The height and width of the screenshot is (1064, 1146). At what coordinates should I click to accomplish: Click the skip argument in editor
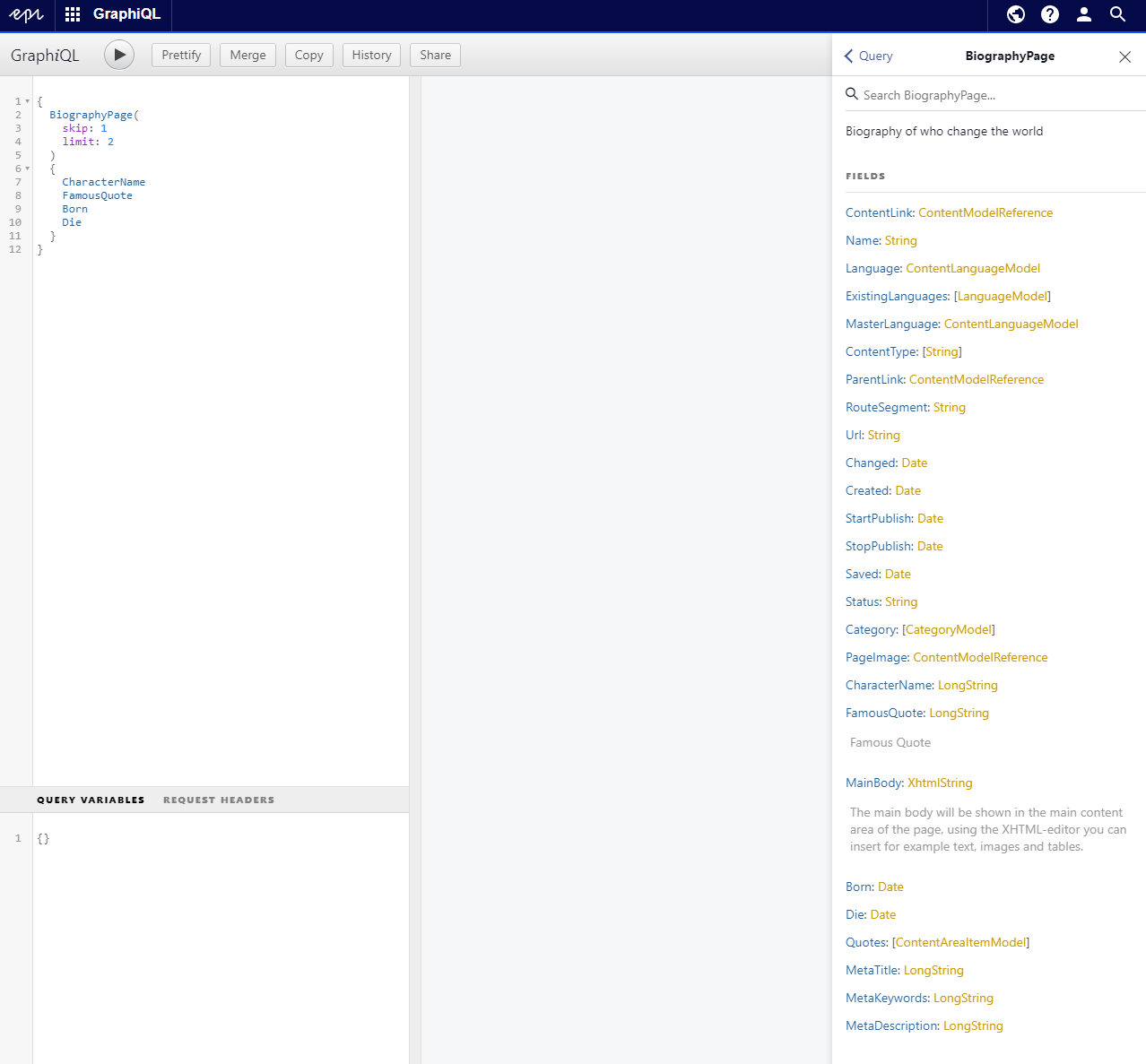coord(74,128)
